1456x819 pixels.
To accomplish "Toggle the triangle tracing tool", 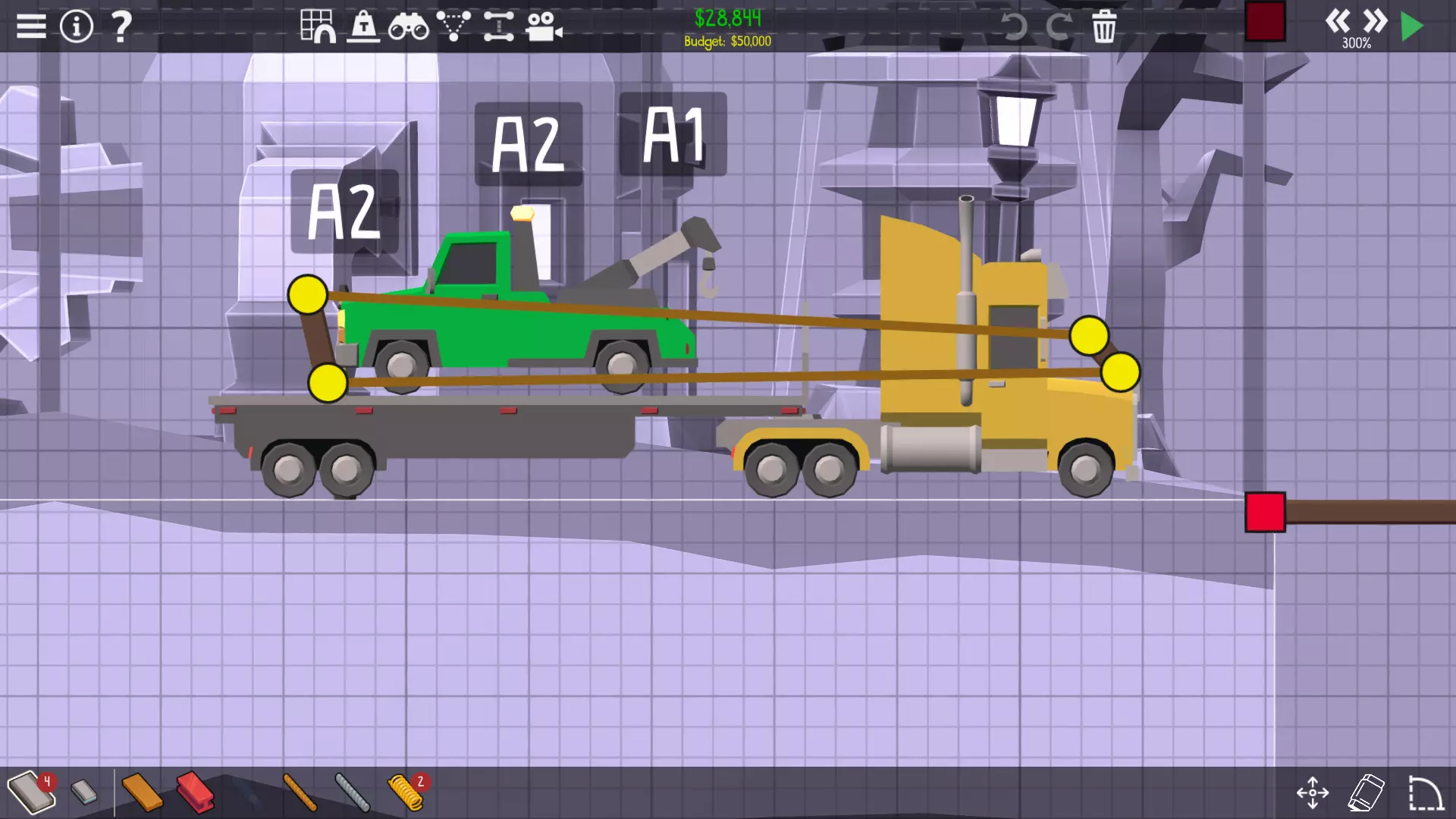I will point(453,27).
